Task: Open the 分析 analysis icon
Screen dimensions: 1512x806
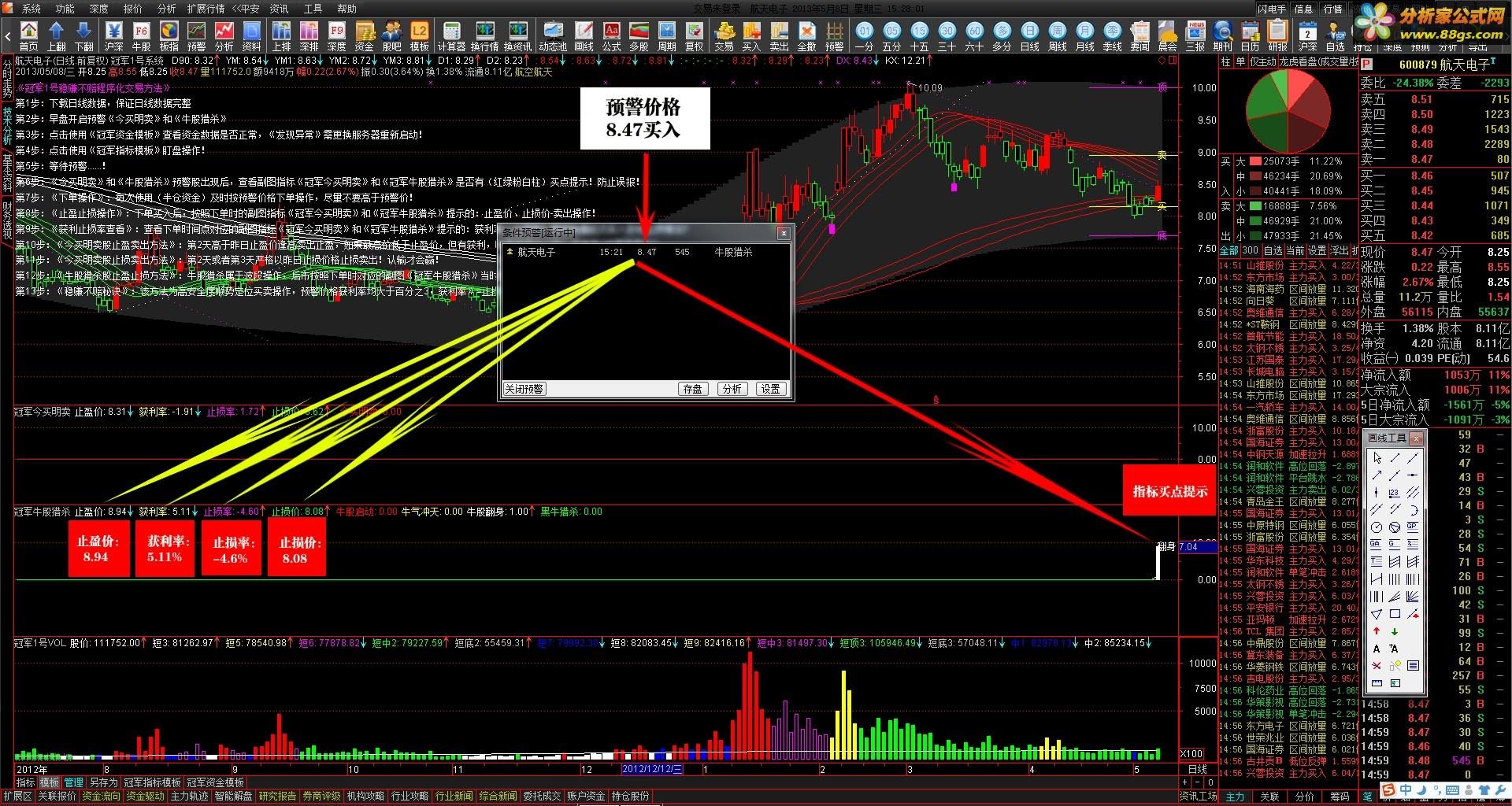Action: (224, 35)
